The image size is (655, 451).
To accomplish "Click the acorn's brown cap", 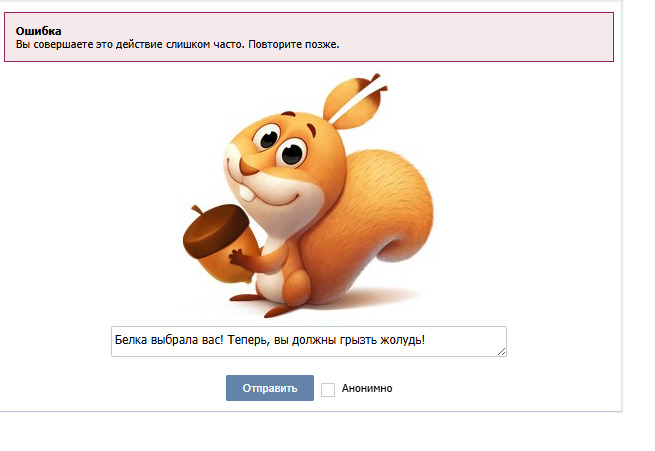I will [x=215, y=229].
